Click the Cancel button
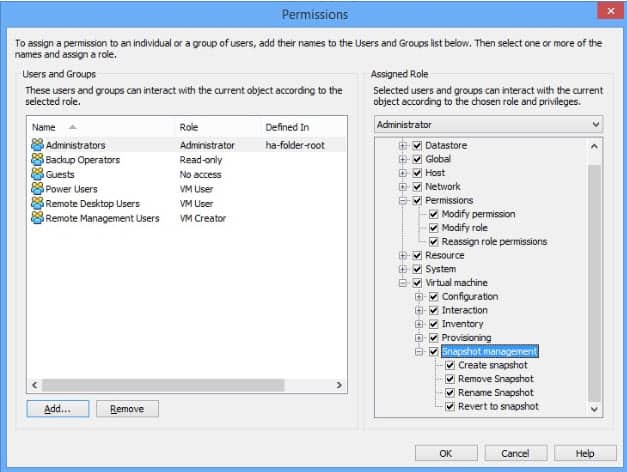Screen dimensions: 627x472 515,453
